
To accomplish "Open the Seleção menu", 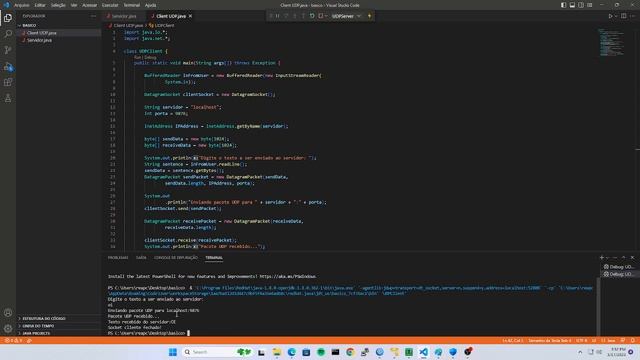I will click(x=58, y=5).
